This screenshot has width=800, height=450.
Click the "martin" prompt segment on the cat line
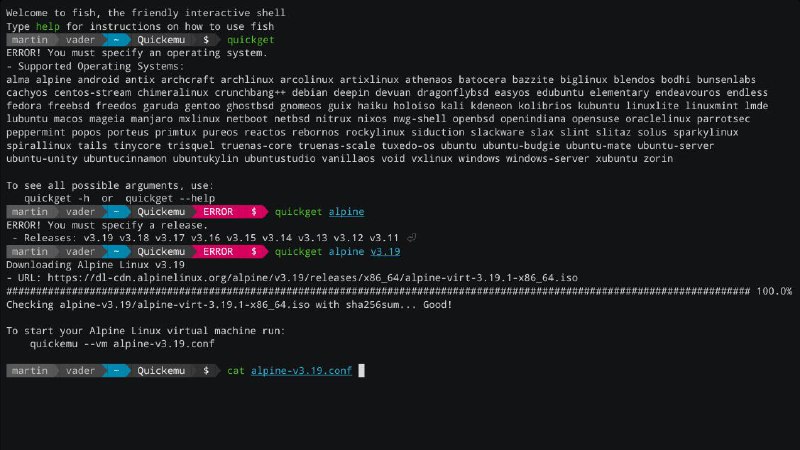click(30, 371)
